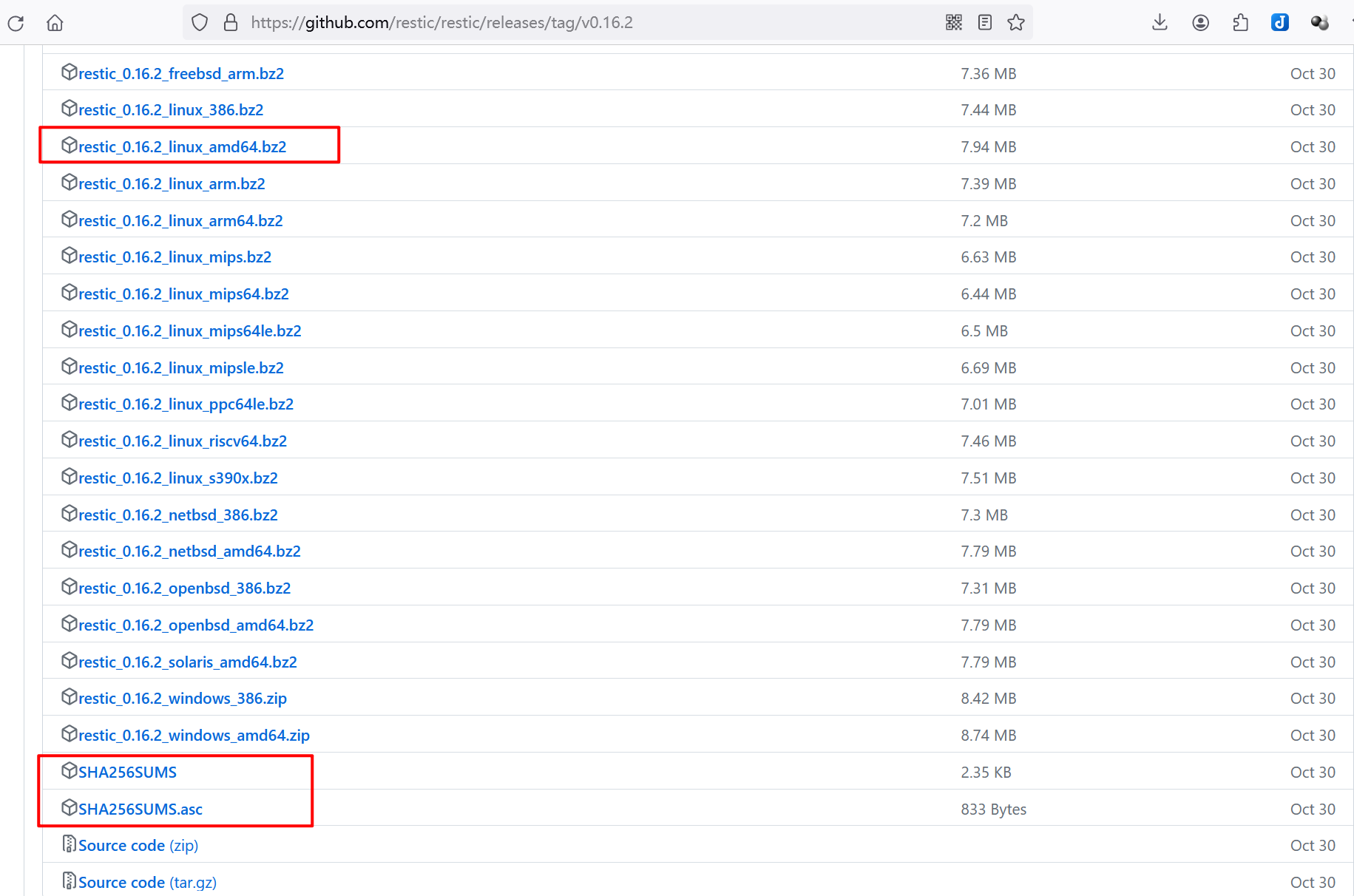Download restic_0.16.2_linux_mips64le.bz2
Viewport: 1354px width, 896px height.
pyautogui.click(x=190, y=331)
